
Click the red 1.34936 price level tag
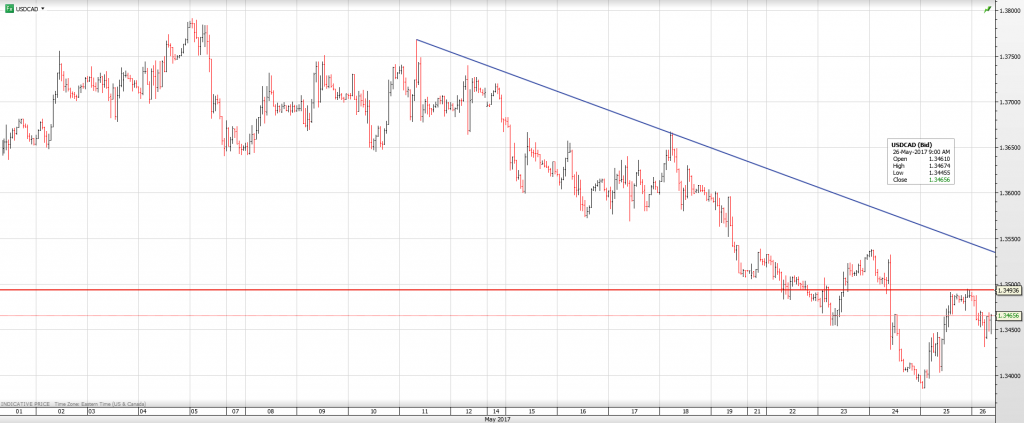click(1008, 290)
